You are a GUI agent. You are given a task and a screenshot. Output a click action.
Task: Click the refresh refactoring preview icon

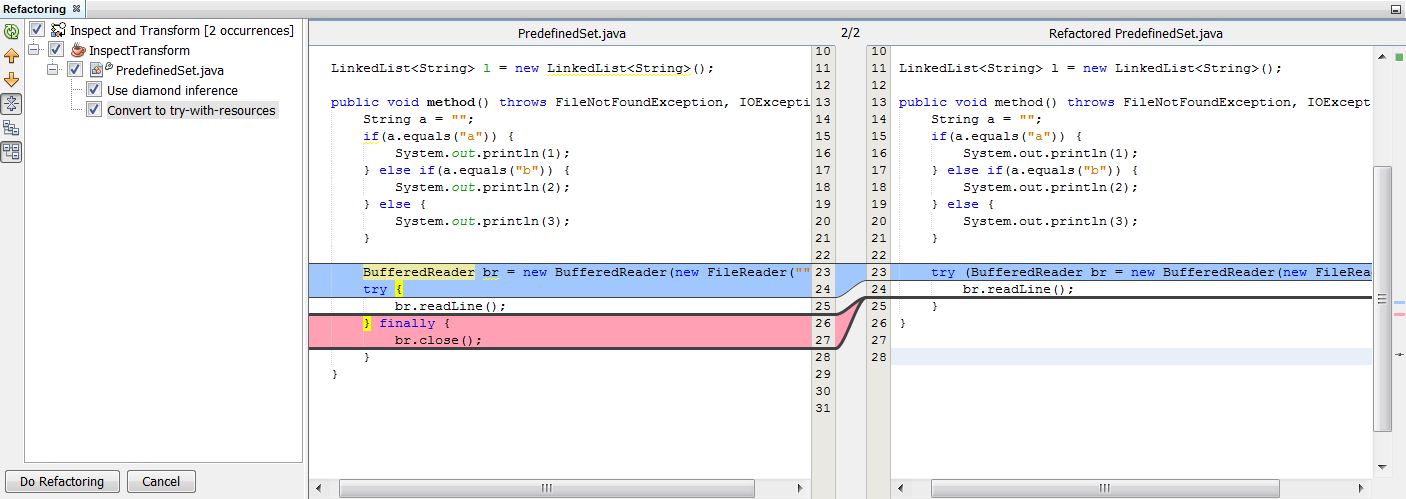coord(12,31)
